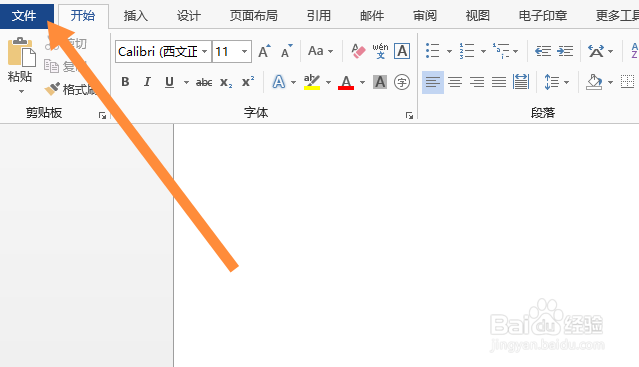This screenshot has width=639, height=367.
Task: Expand the highlight color dropdown arrow
Action: tap(328, 83)
